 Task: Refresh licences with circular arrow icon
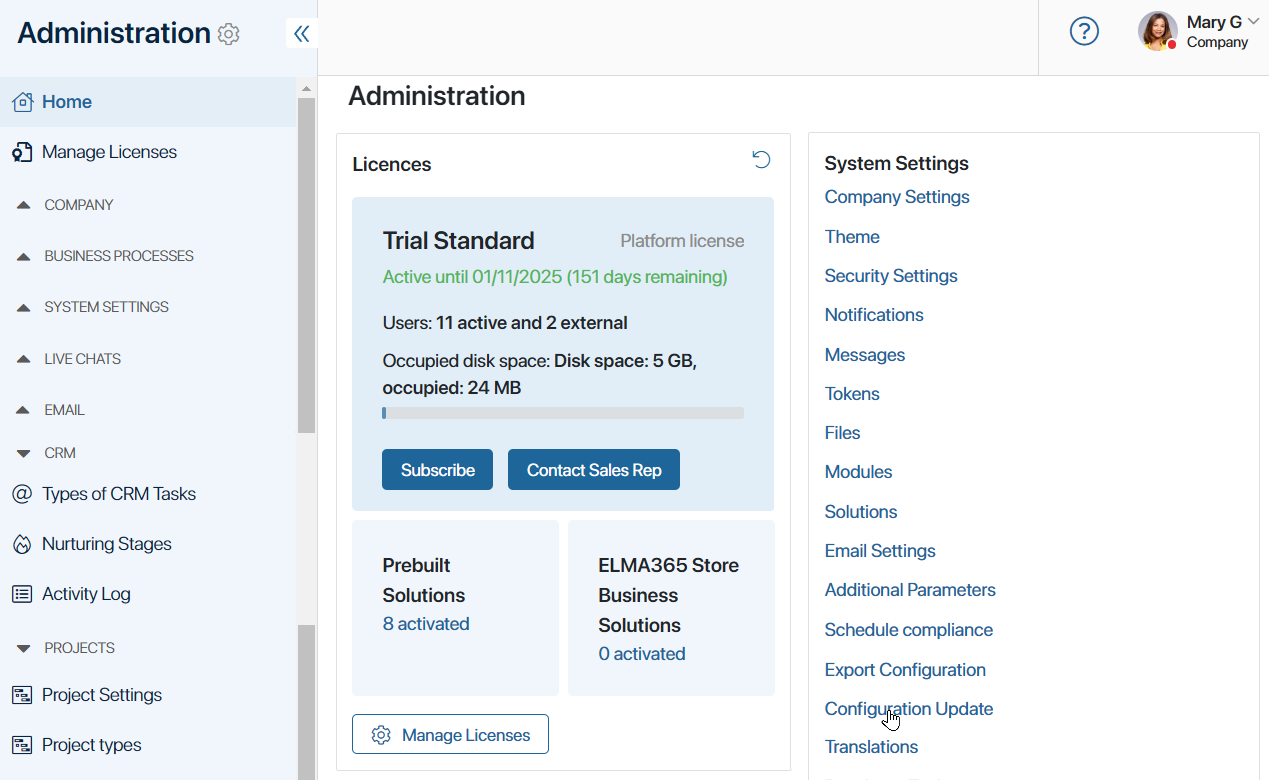pos(761,159)
